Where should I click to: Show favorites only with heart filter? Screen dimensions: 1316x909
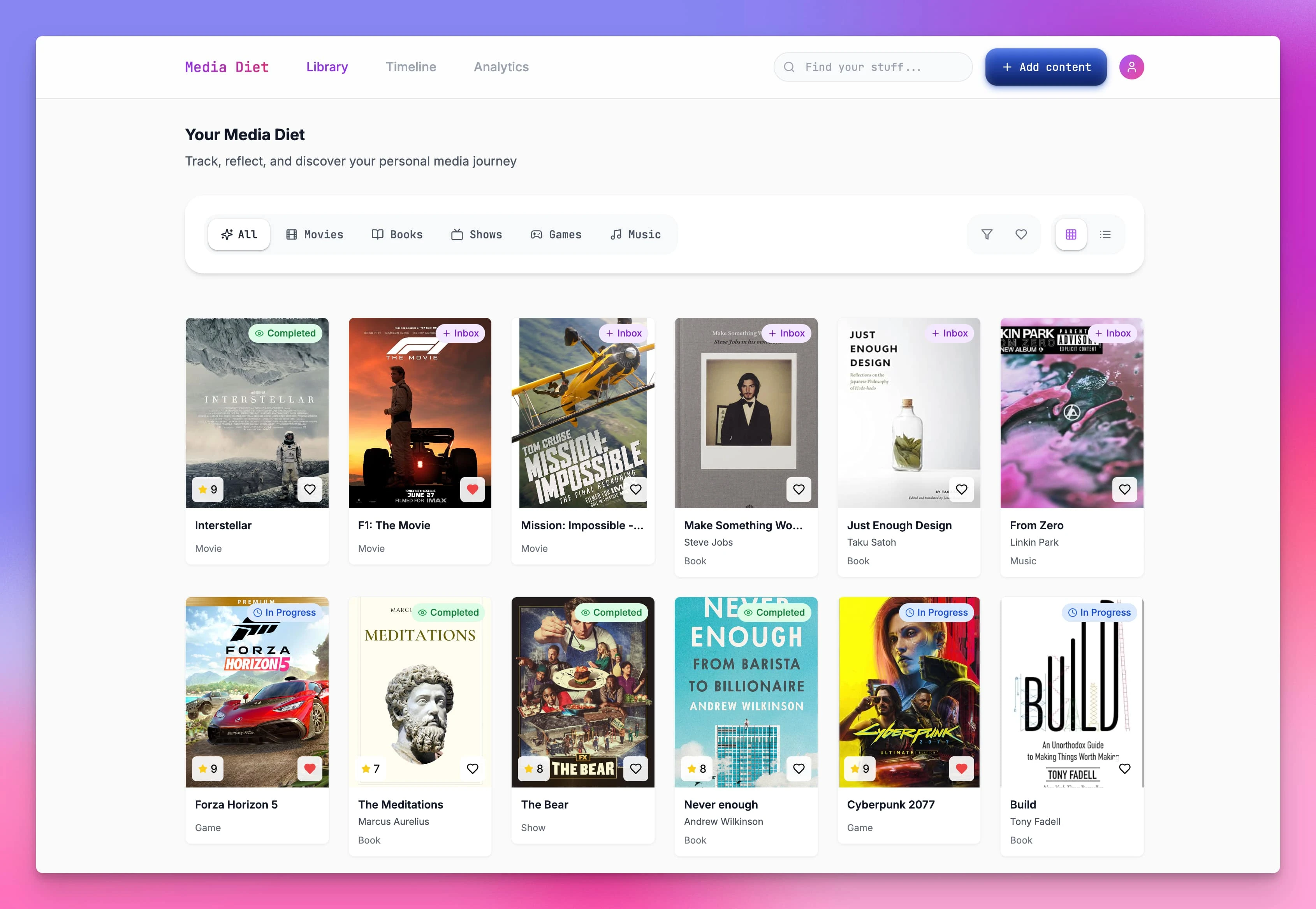[x=1021, y=235]
